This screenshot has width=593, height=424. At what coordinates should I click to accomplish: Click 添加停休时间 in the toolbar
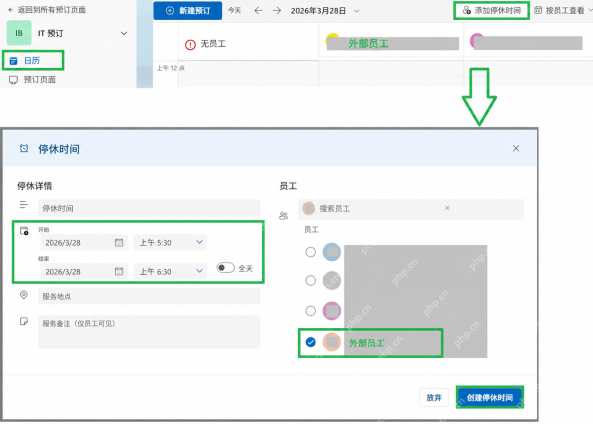pyautogui.click(x=491, y=11)
